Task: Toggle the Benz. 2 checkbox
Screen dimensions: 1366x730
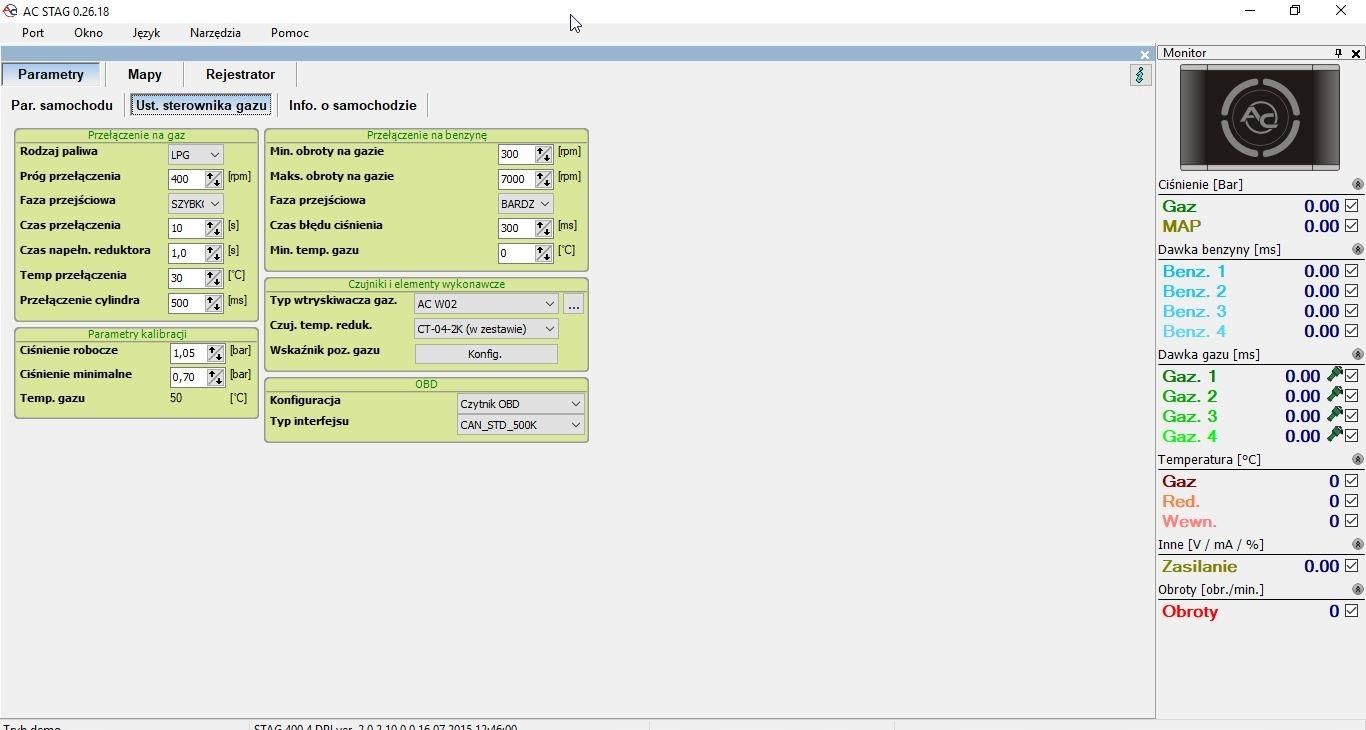Action: [x=1352, y=291]
